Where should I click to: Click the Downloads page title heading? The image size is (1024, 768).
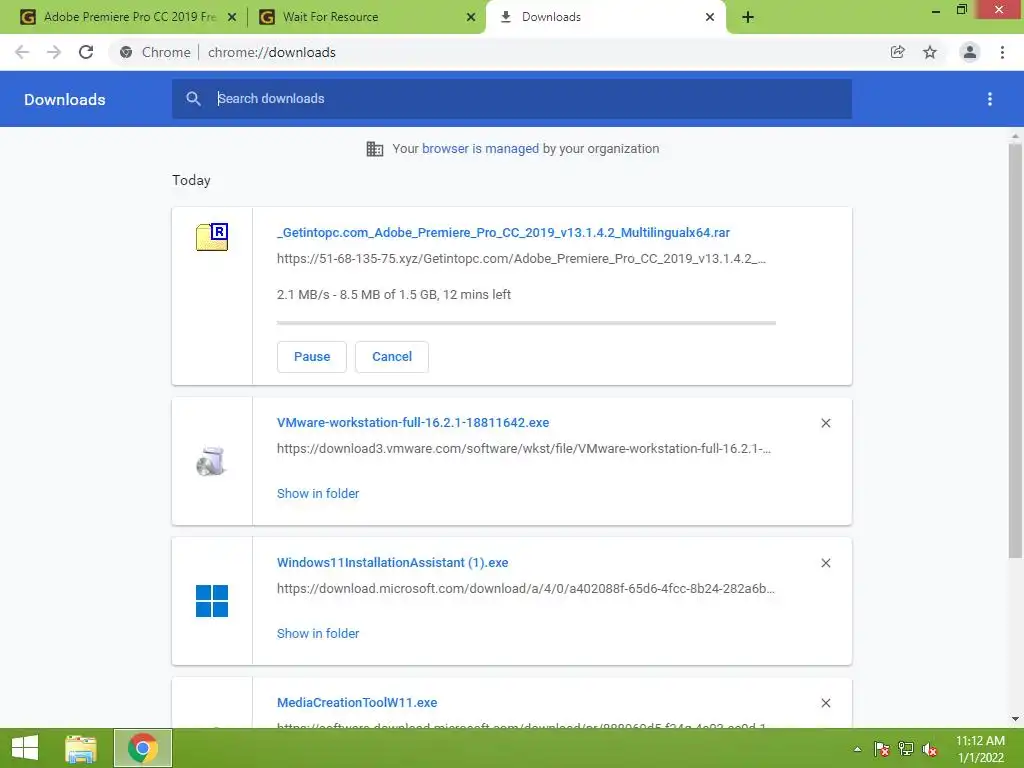[x=65, y=99]
